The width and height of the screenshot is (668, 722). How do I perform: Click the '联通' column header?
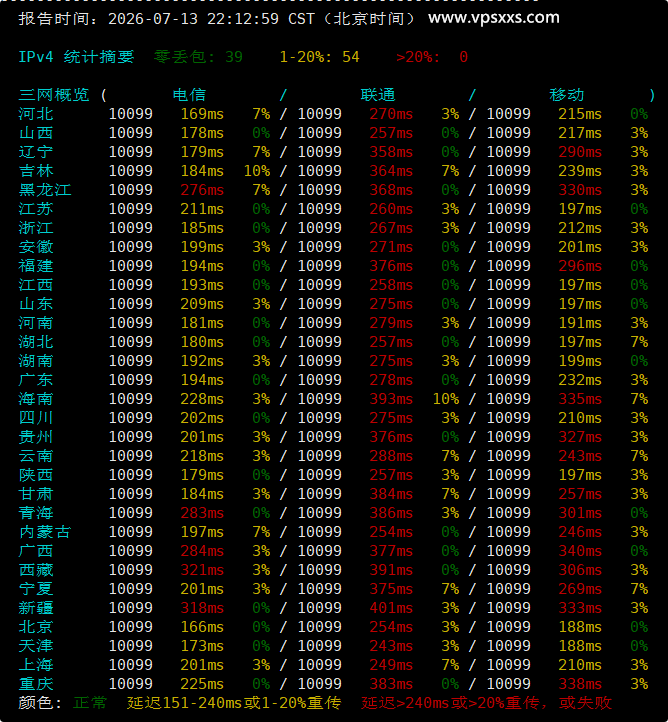point(378,95)
